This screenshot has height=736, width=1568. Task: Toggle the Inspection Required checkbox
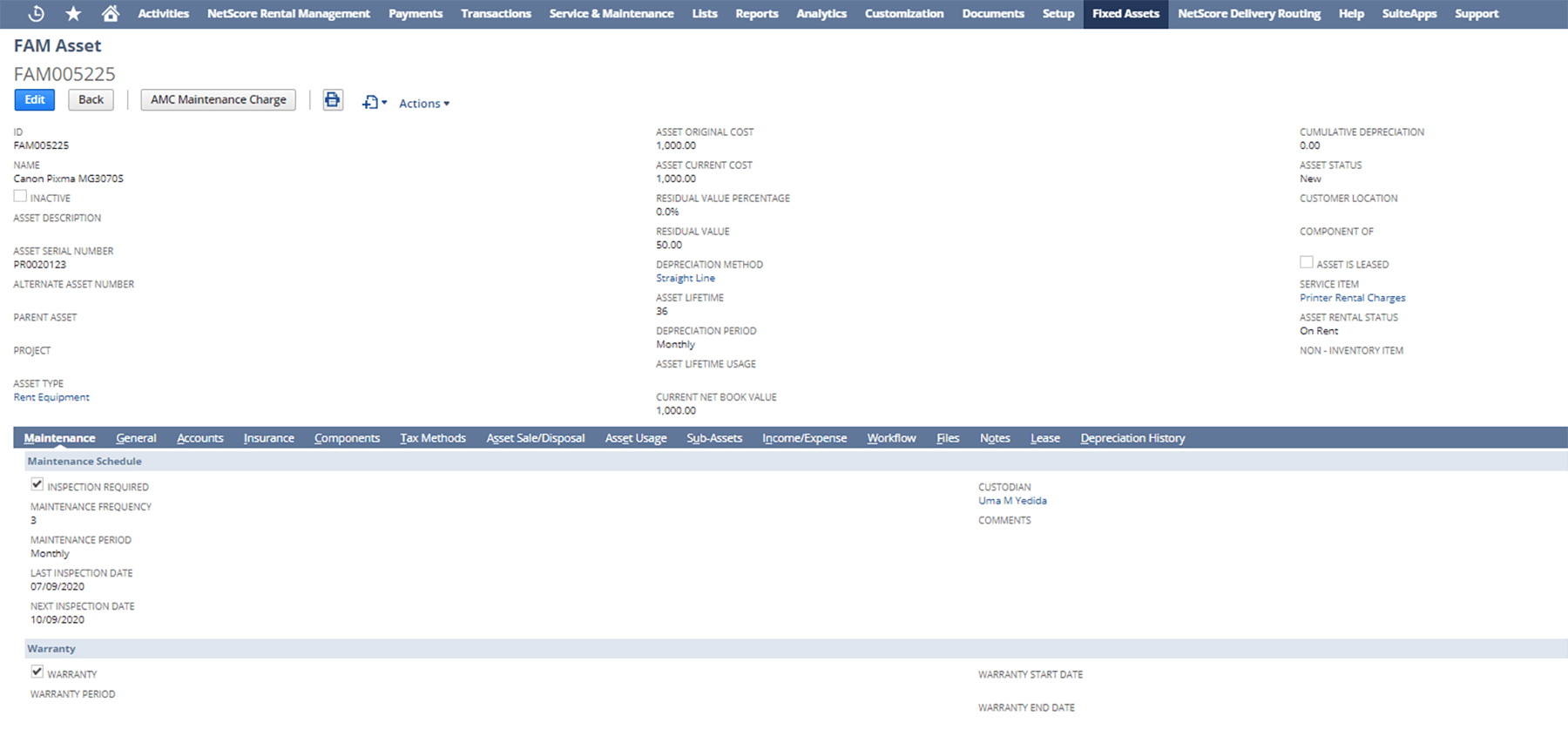[37, 485]
